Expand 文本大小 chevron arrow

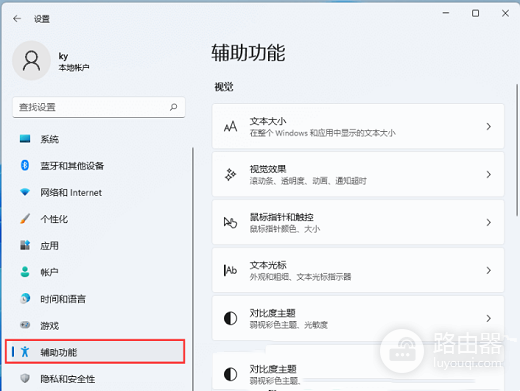pyautogui.click(x=489, y=126)
